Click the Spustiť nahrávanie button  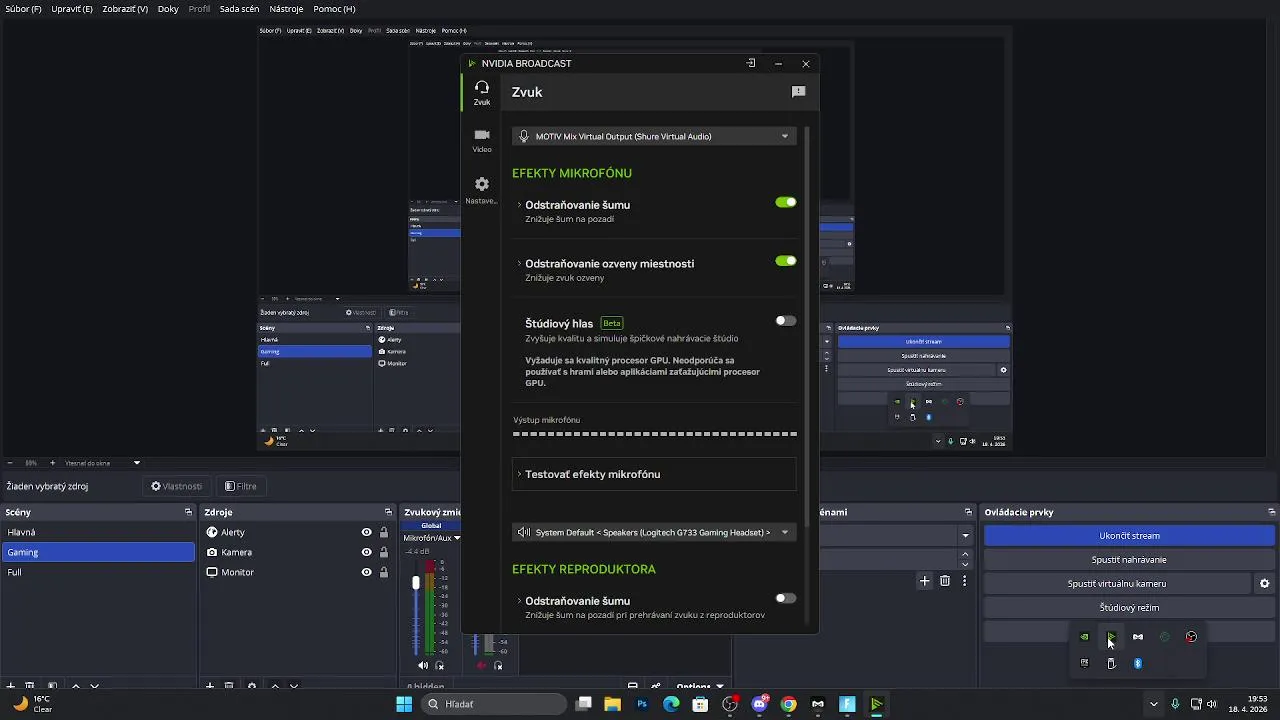click(x=1129, y=560)
